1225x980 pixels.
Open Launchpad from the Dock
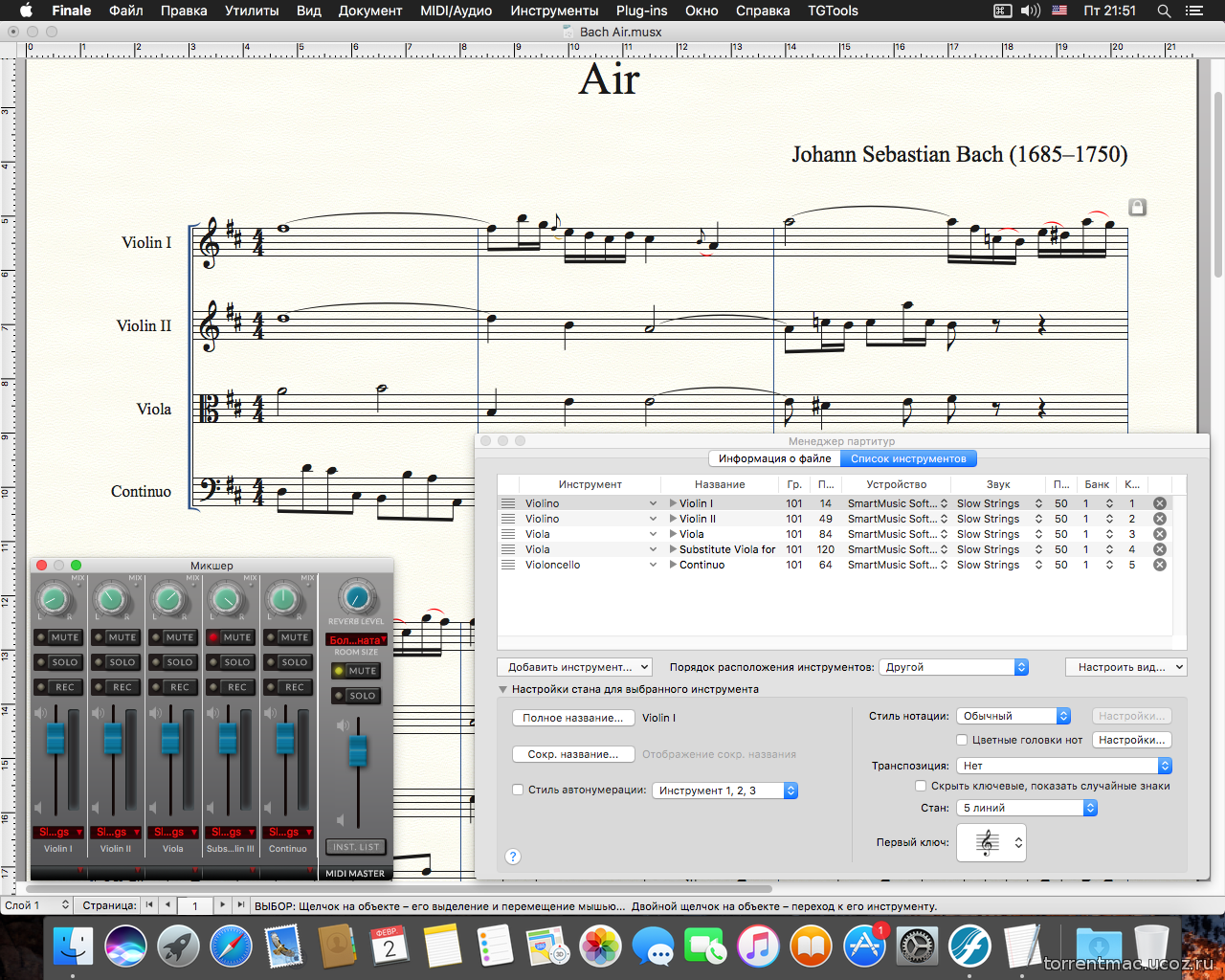[178, 947]
